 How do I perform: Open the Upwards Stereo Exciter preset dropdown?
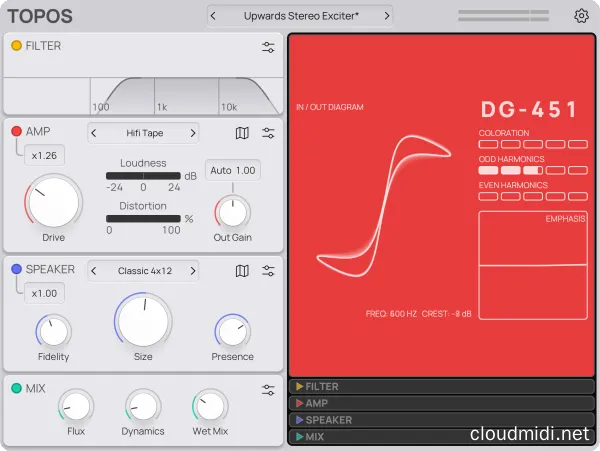[300, 16]
